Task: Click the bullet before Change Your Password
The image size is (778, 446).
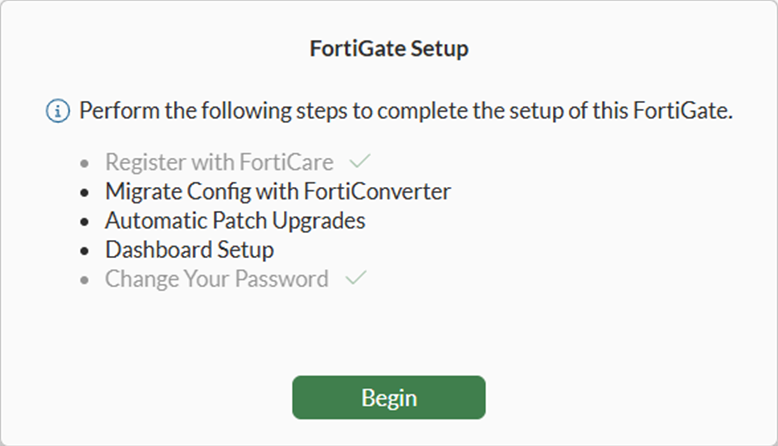Action: click(x=86, y=278)
